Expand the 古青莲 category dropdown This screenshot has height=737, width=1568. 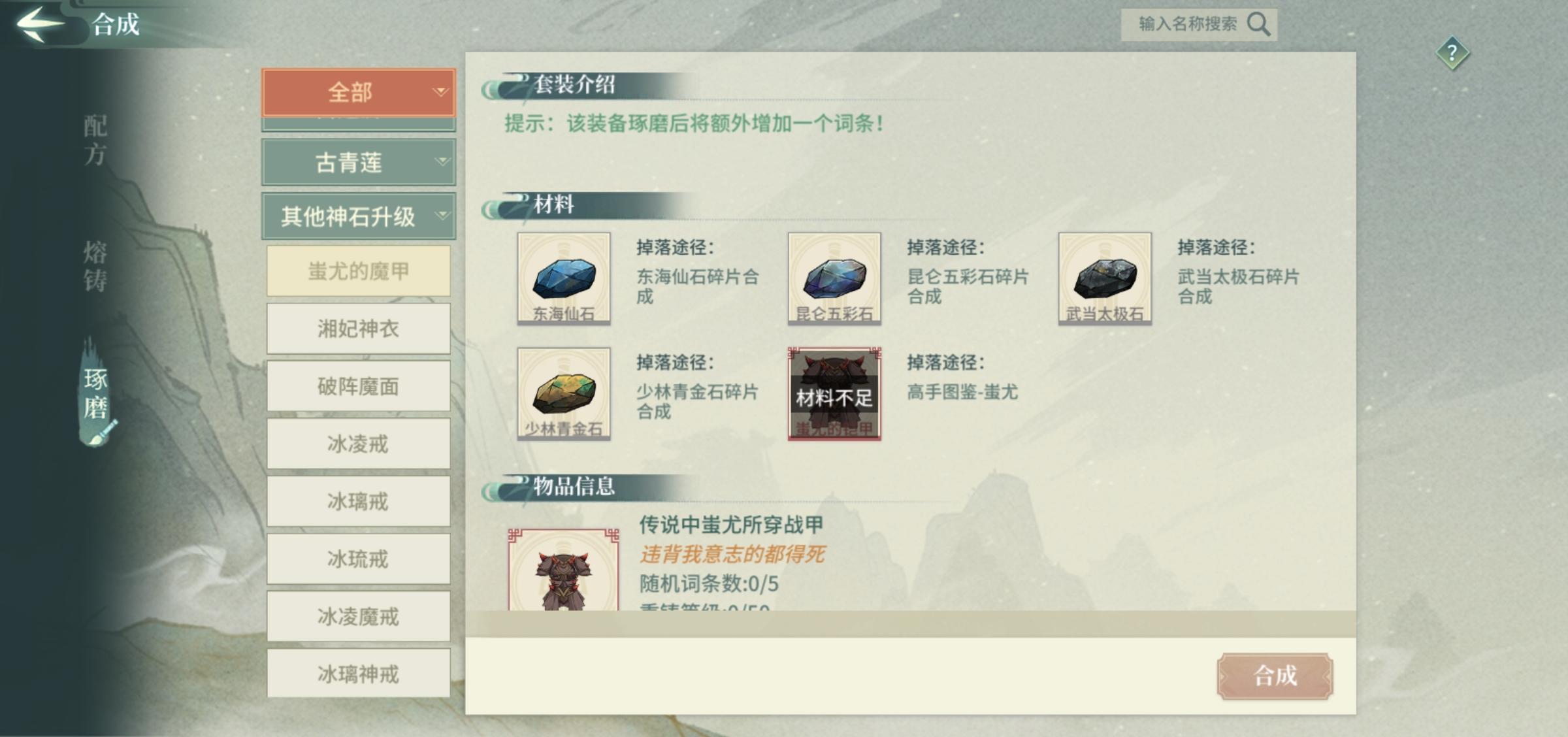point(359,162)
